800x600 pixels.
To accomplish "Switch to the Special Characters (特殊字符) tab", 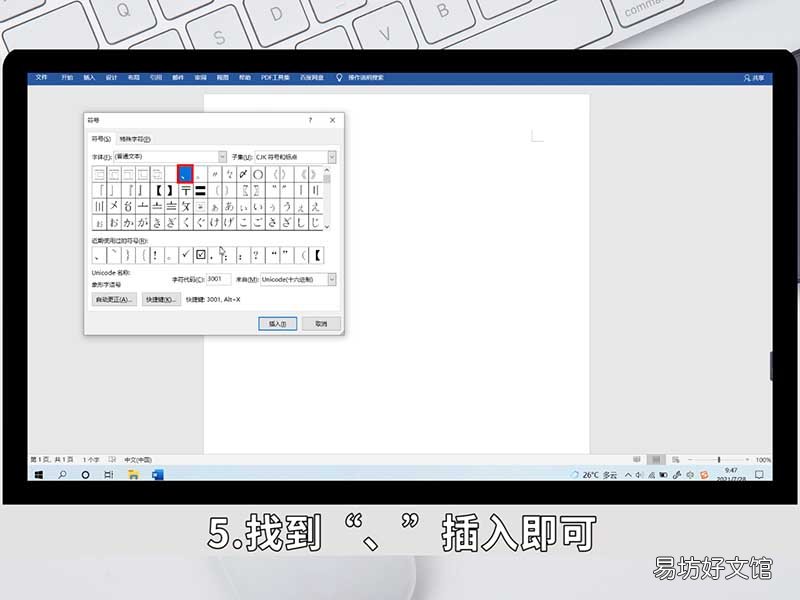I will [135, 139].
